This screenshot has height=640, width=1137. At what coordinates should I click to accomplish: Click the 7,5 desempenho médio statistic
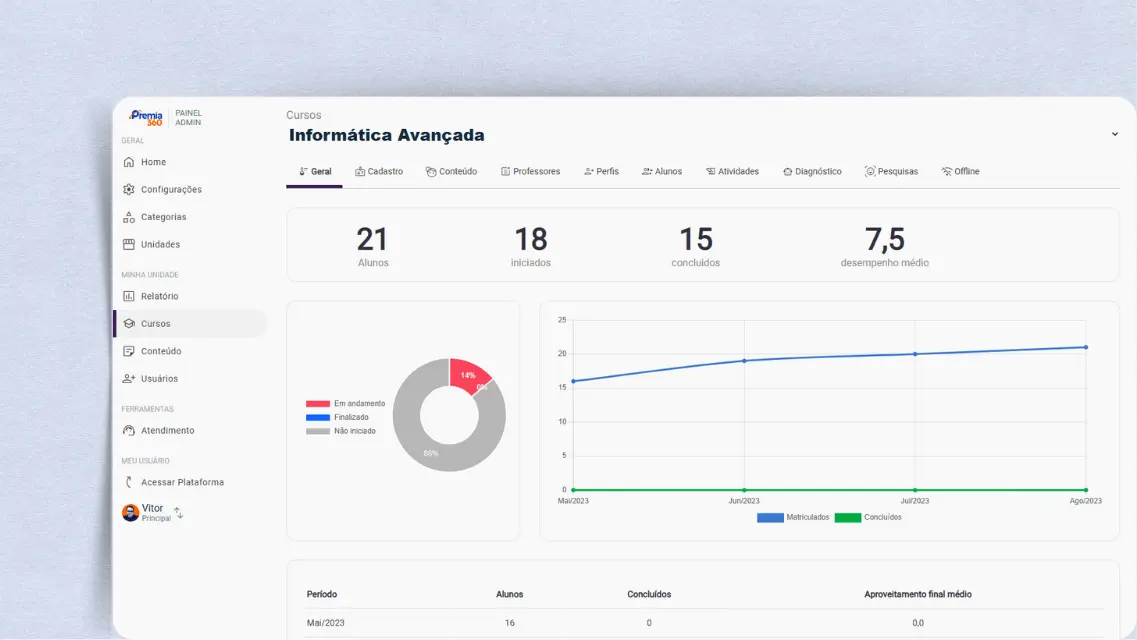885,246
